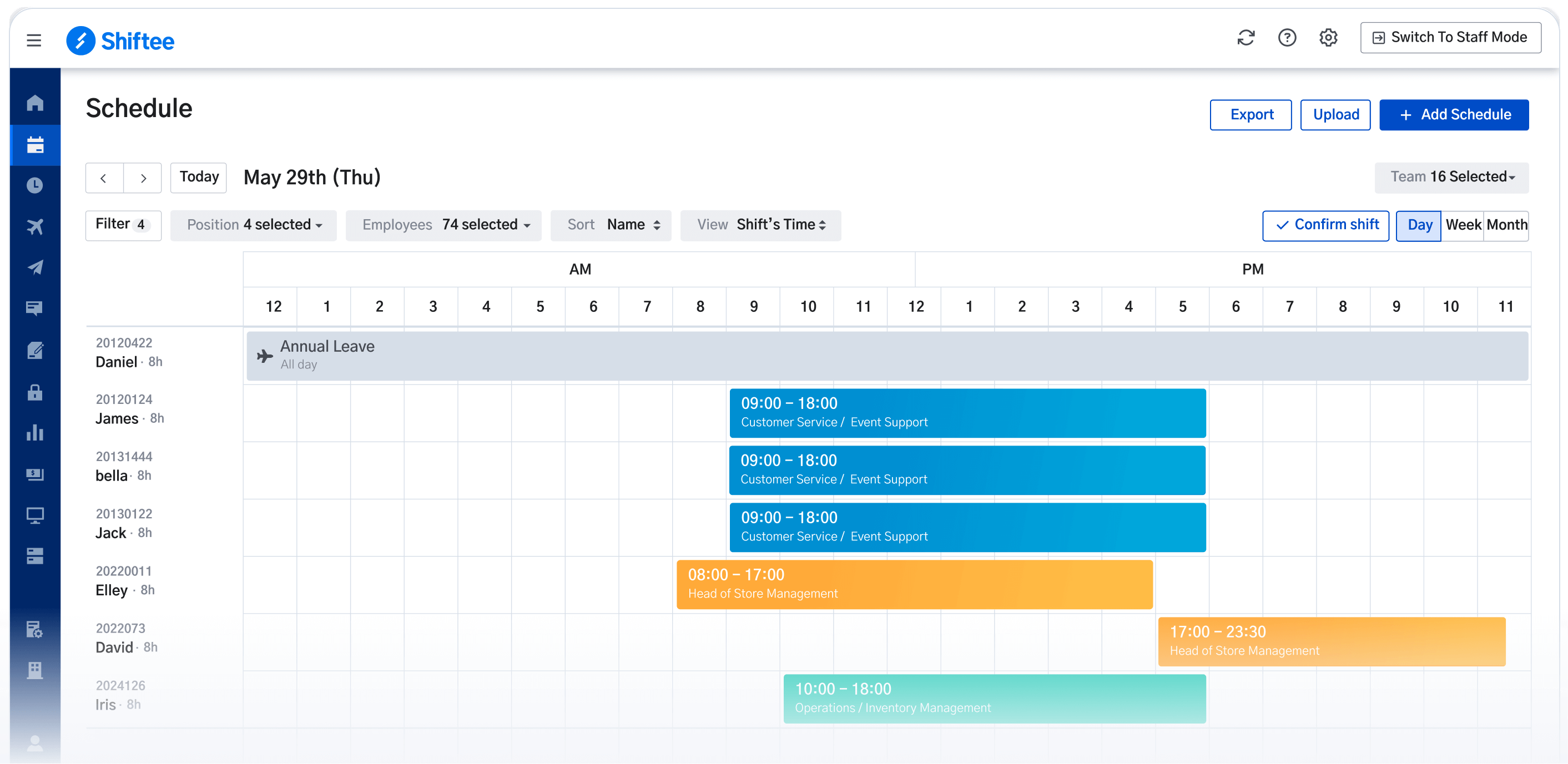The width and height of the screenshot is (1568, 764).
Task: Click the May 29th (Thu) date title
Action: (311, 178)
